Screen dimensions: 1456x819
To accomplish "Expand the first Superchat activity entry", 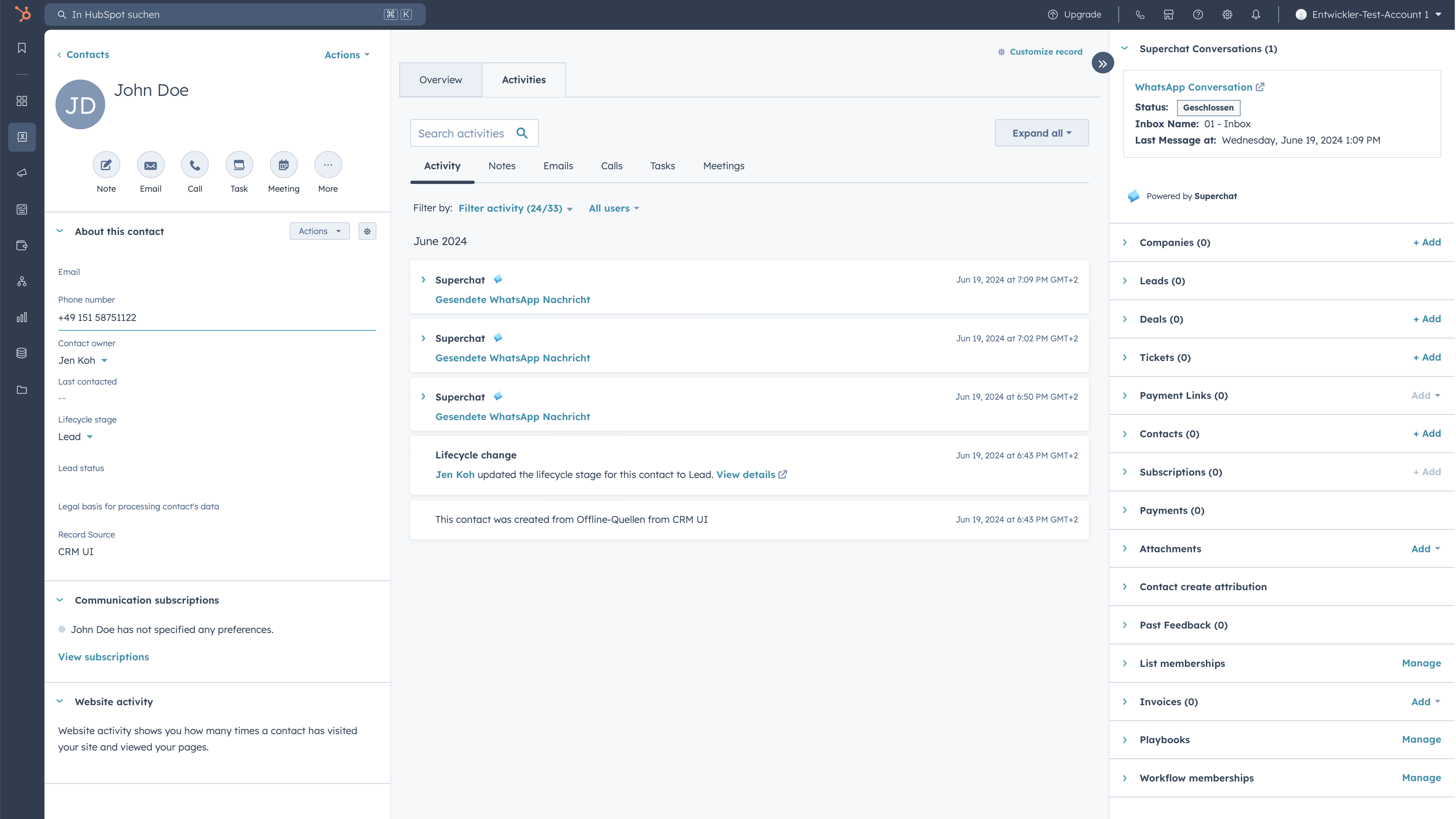I will [x=423, y=279].
